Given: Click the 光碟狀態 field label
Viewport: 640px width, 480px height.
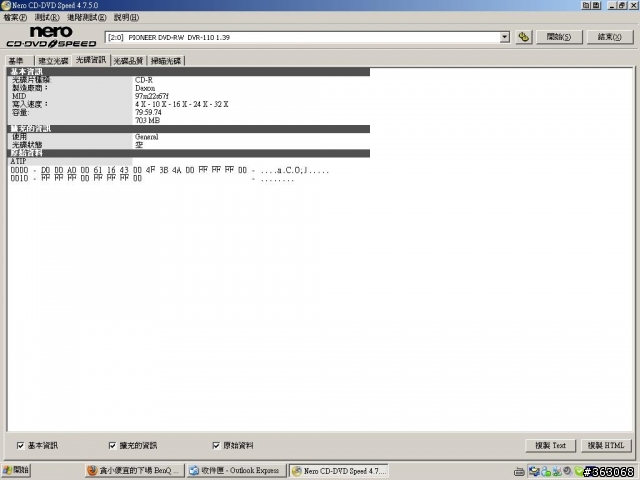Looking at the screenshot, I should point(27,145).
